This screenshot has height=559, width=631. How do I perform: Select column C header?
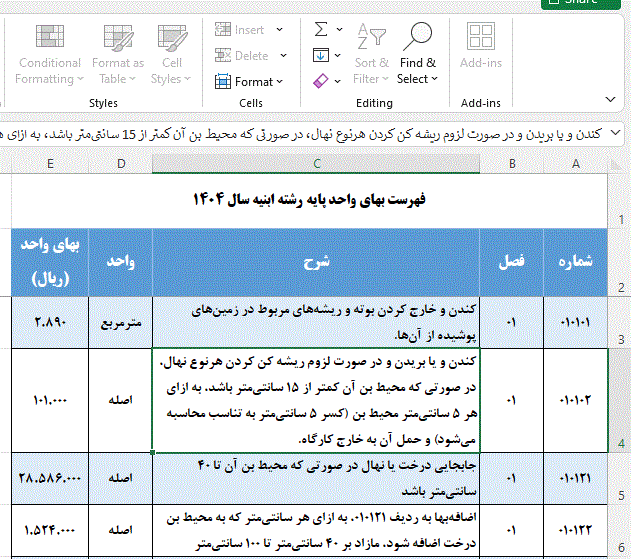[x=317, y=164]
